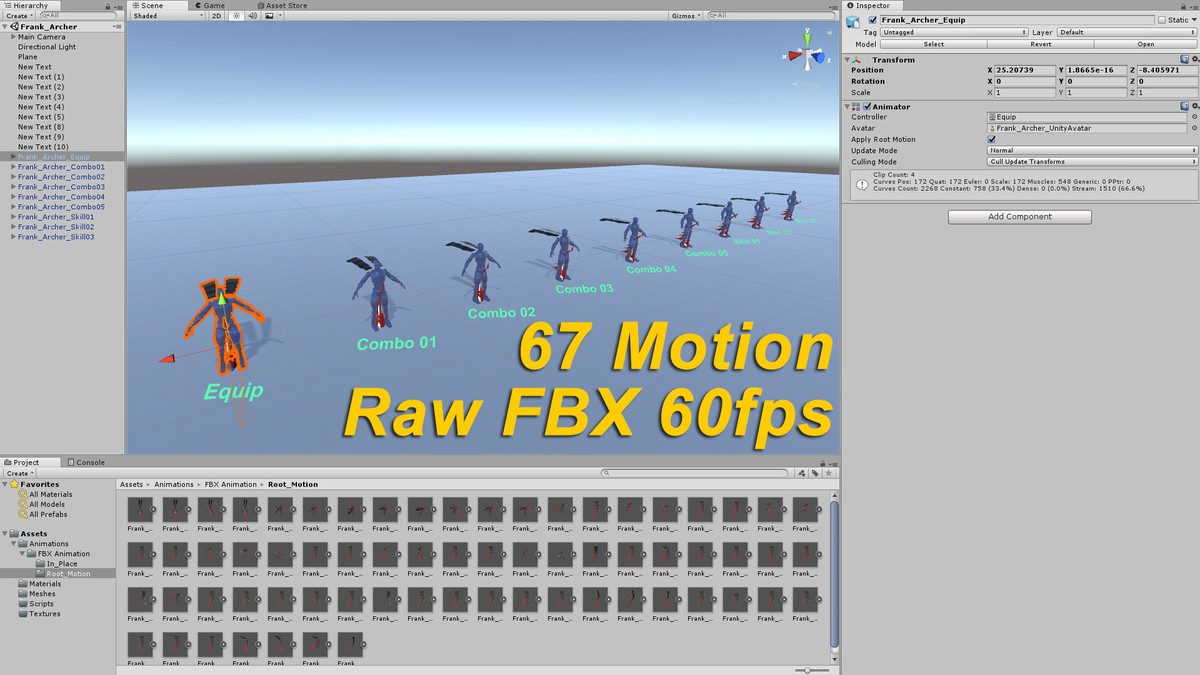Click Avatar object picker circle
Viewport: 1200px width, 675px height.
[1194, 128]
